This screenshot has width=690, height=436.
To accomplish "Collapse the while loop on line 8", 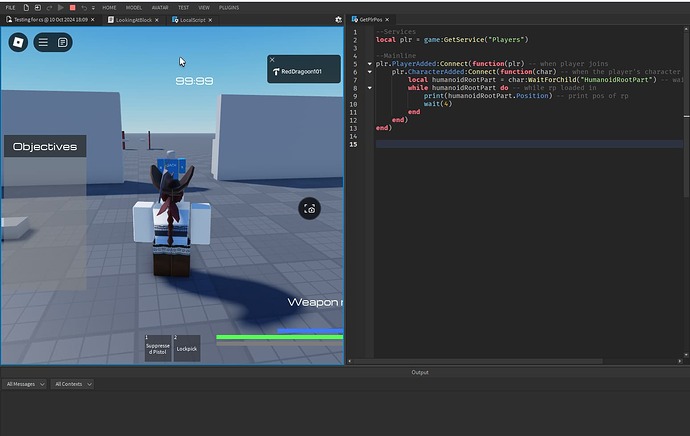I will pyautogui.click(x=369, y=88).
